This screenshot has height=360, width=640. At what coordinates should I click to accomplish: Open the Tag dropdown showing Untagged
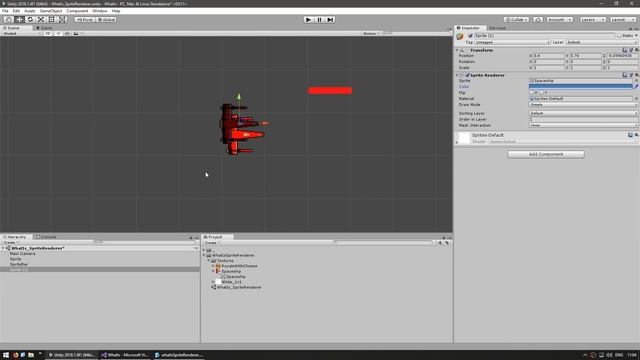point(512,42)
